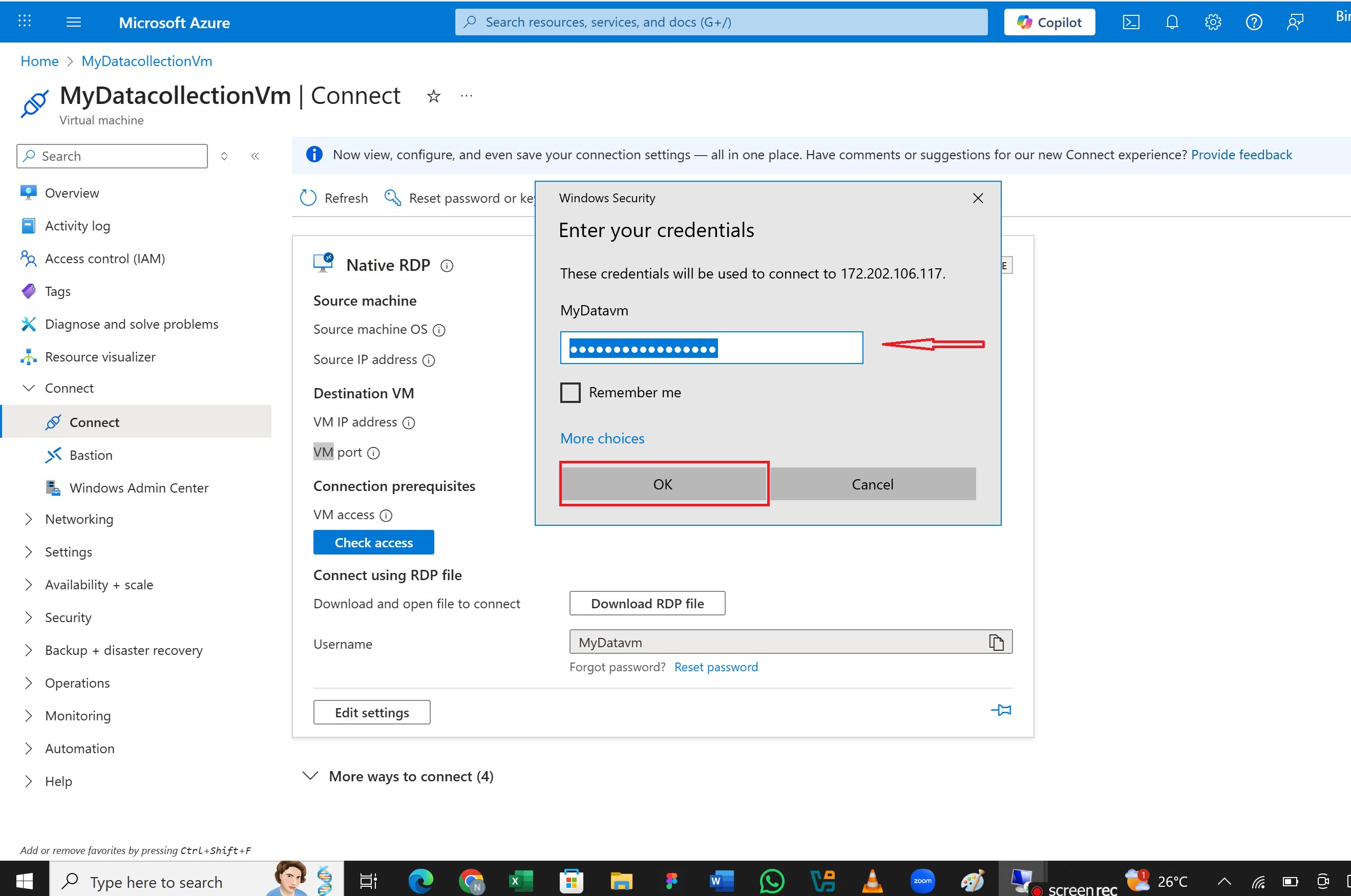This screenshot has width=1351, height=896.
Task: Collapse the Connect menu group
Action: click(29, 388)
